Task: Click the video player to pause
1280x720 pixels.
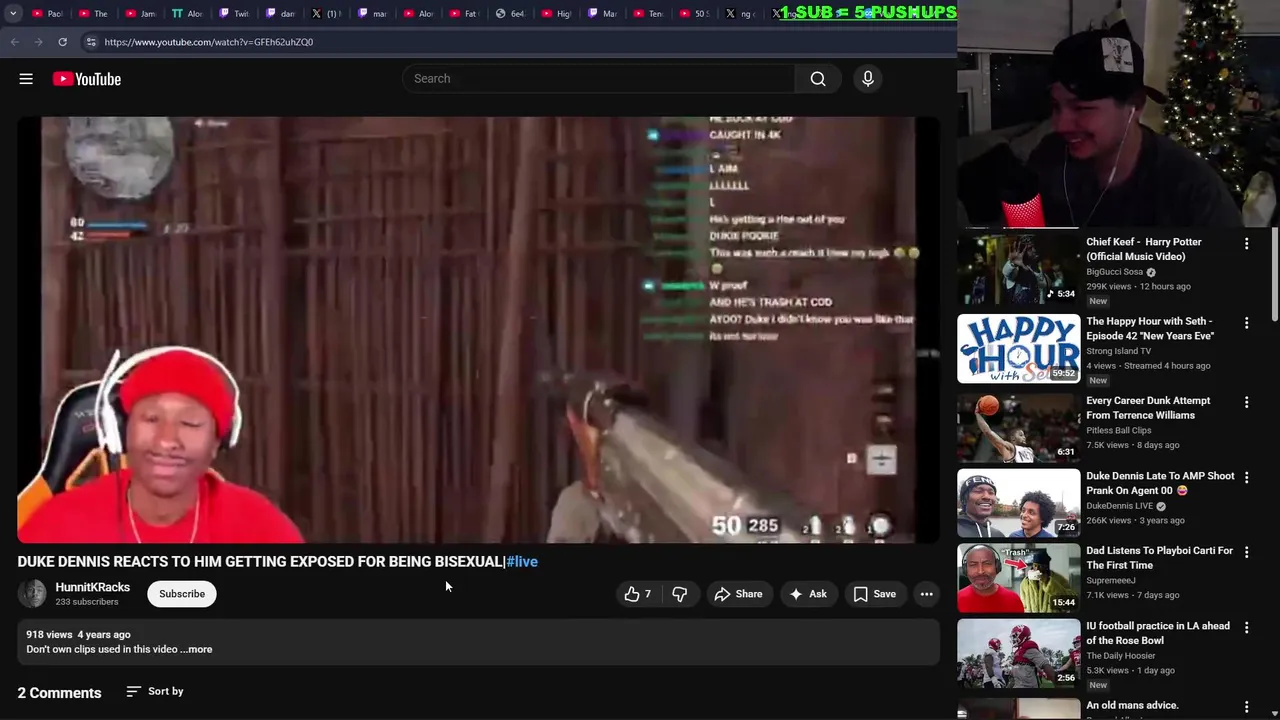Action: click(x=478, y=330)
